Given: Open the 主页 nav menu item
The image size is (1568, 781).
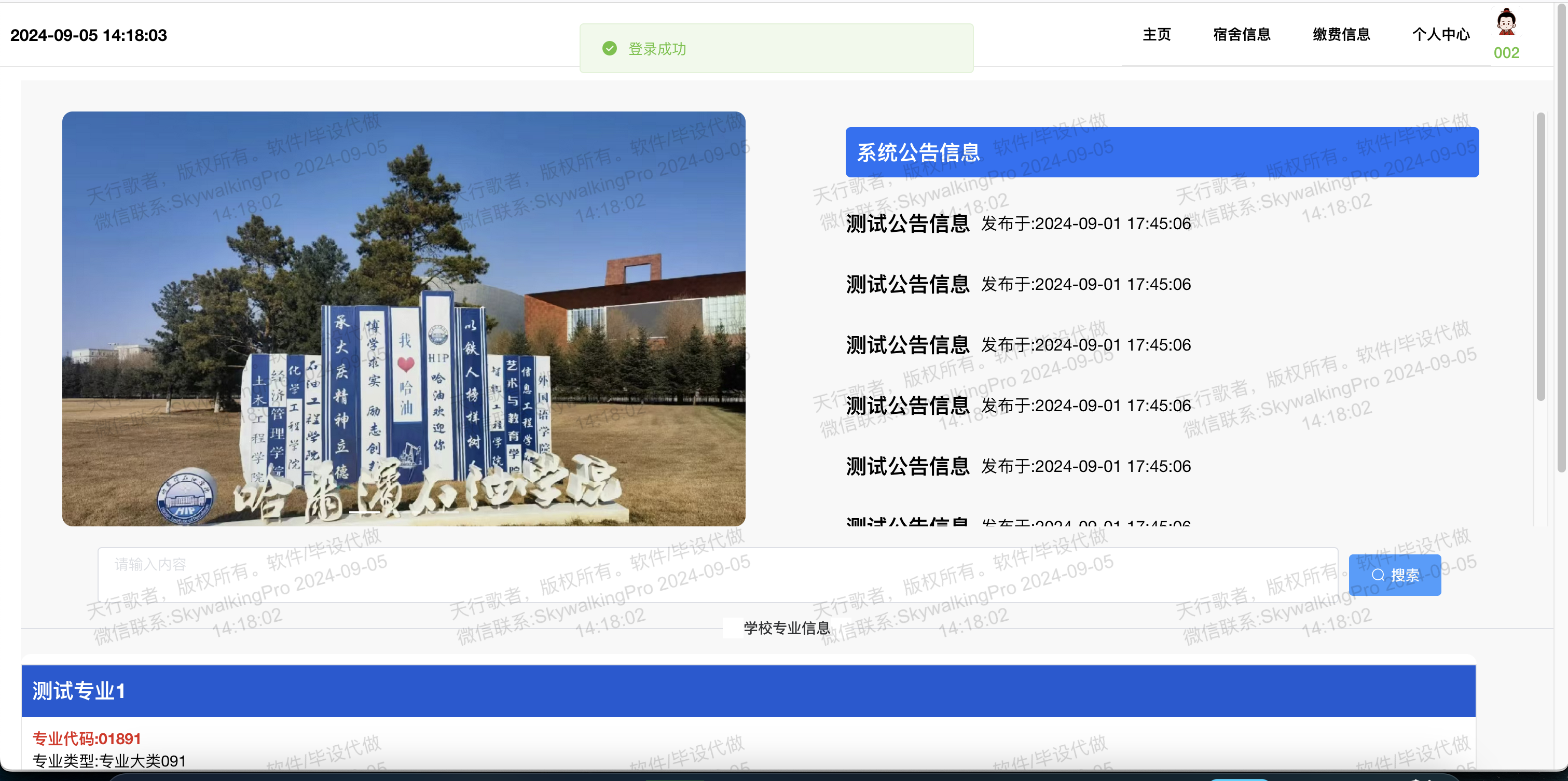Looking at the screenshot, I should pyautogui.click(x=1157, y=35).
